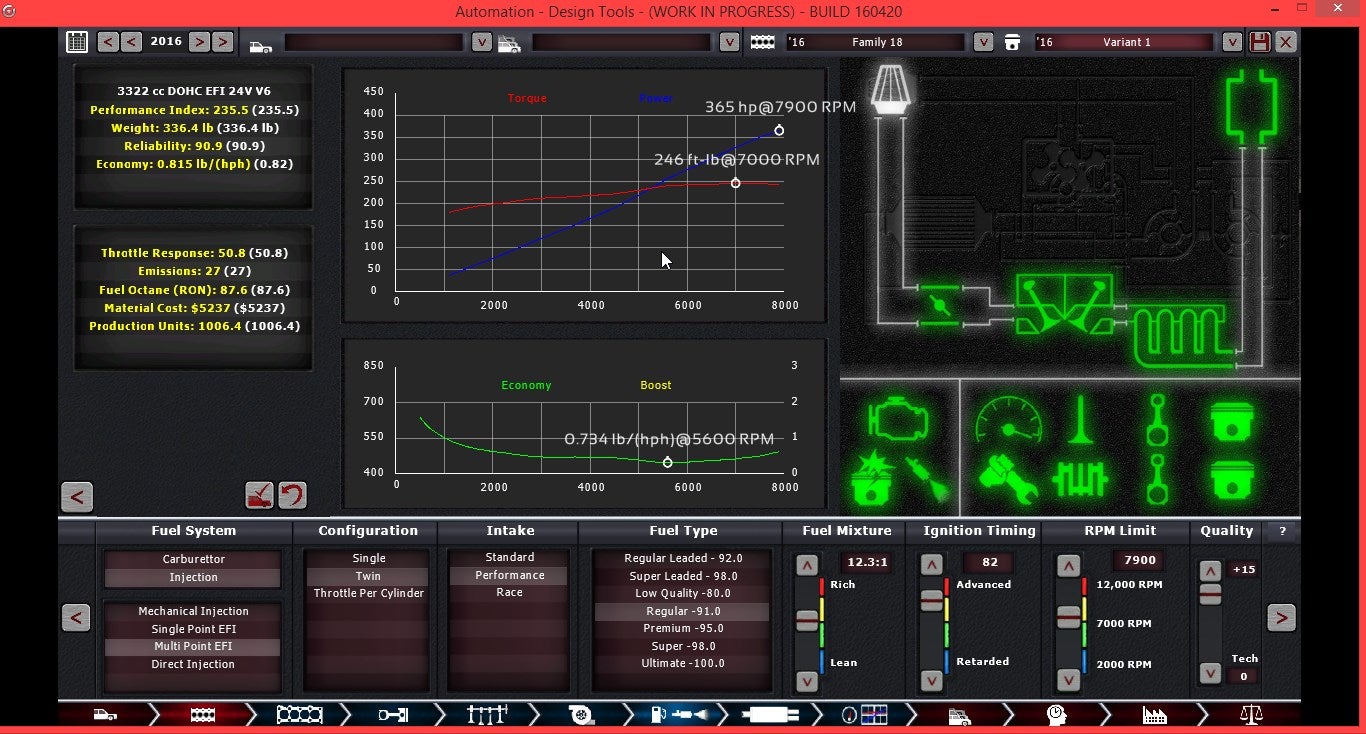
Task: Click the RPM tachometer gauge icon
Action: coord(1008,419)
